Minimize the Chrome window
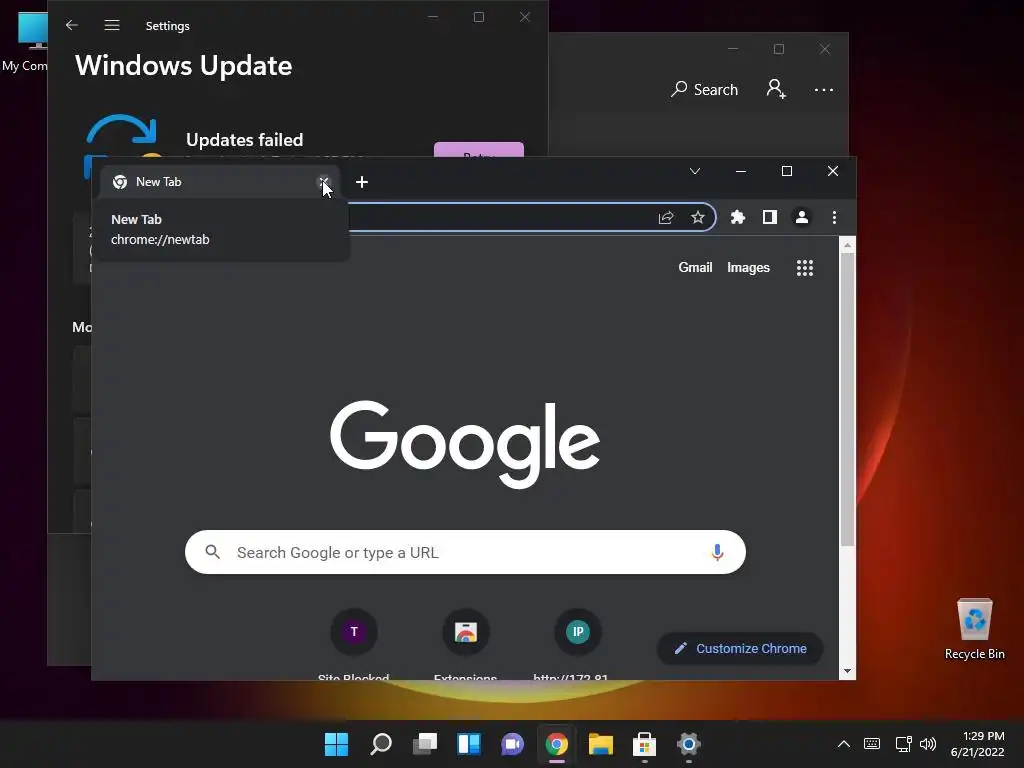 741,171
